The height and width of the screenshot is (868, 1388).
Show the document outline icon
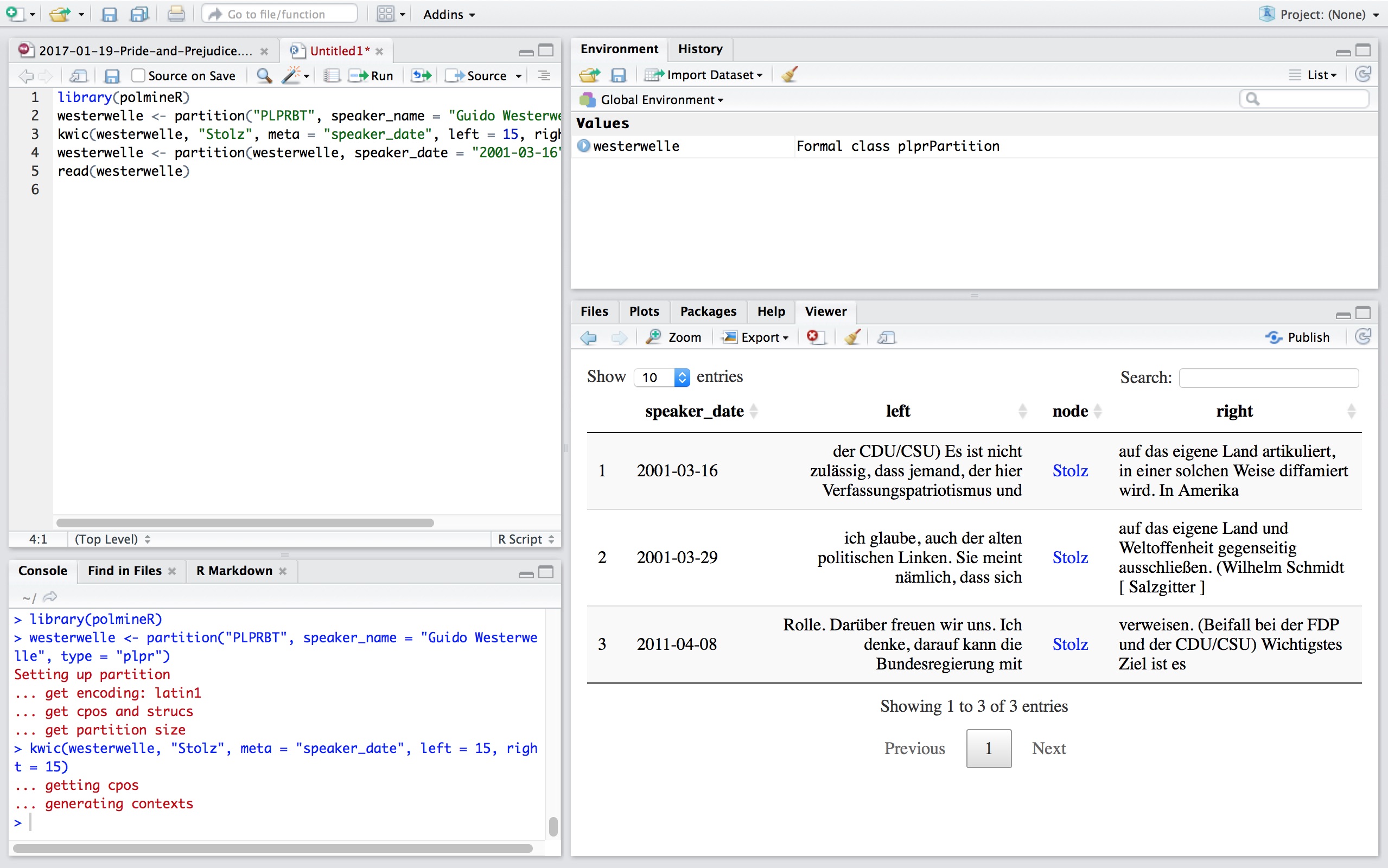coord(544,76)
